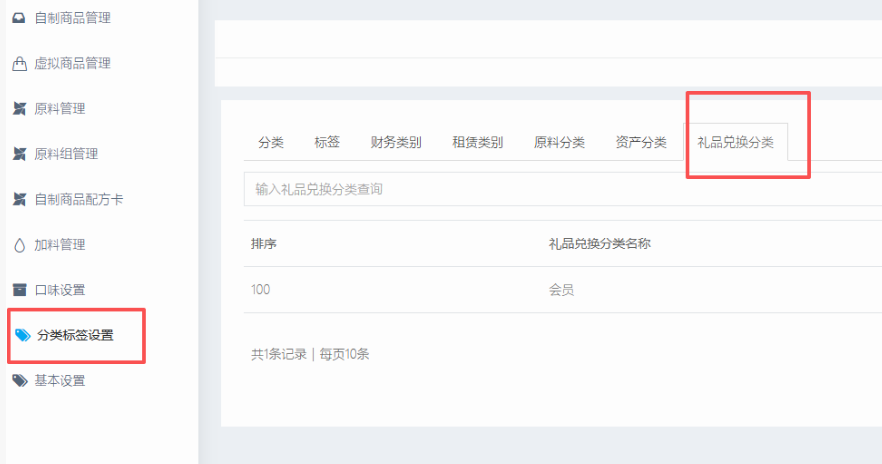Open the 财务类别 tab
Viewport: 882px width, 464px height.
[396, 142]
